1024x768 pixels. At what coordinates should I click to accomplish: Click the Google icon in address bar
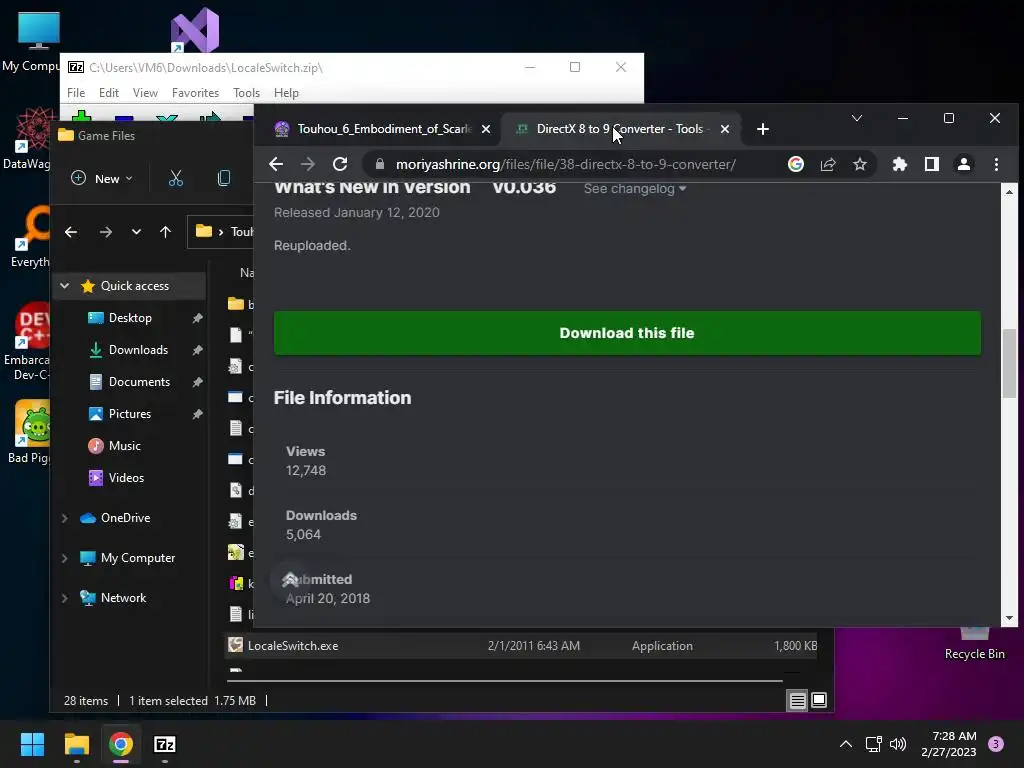[x=795, y=164]
